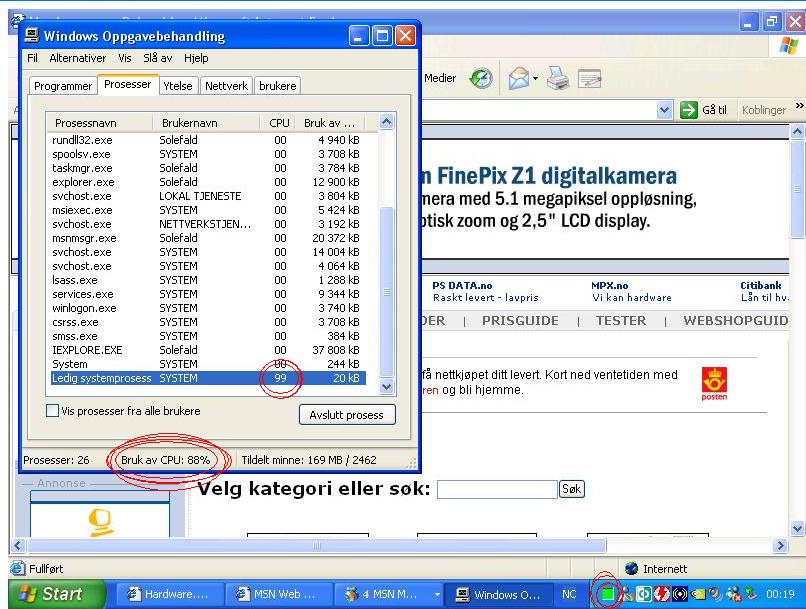The width and height of the screenshot is (806, 609).
Task: Click the Avslutt prosess button
Action: [x=347, y=415]
